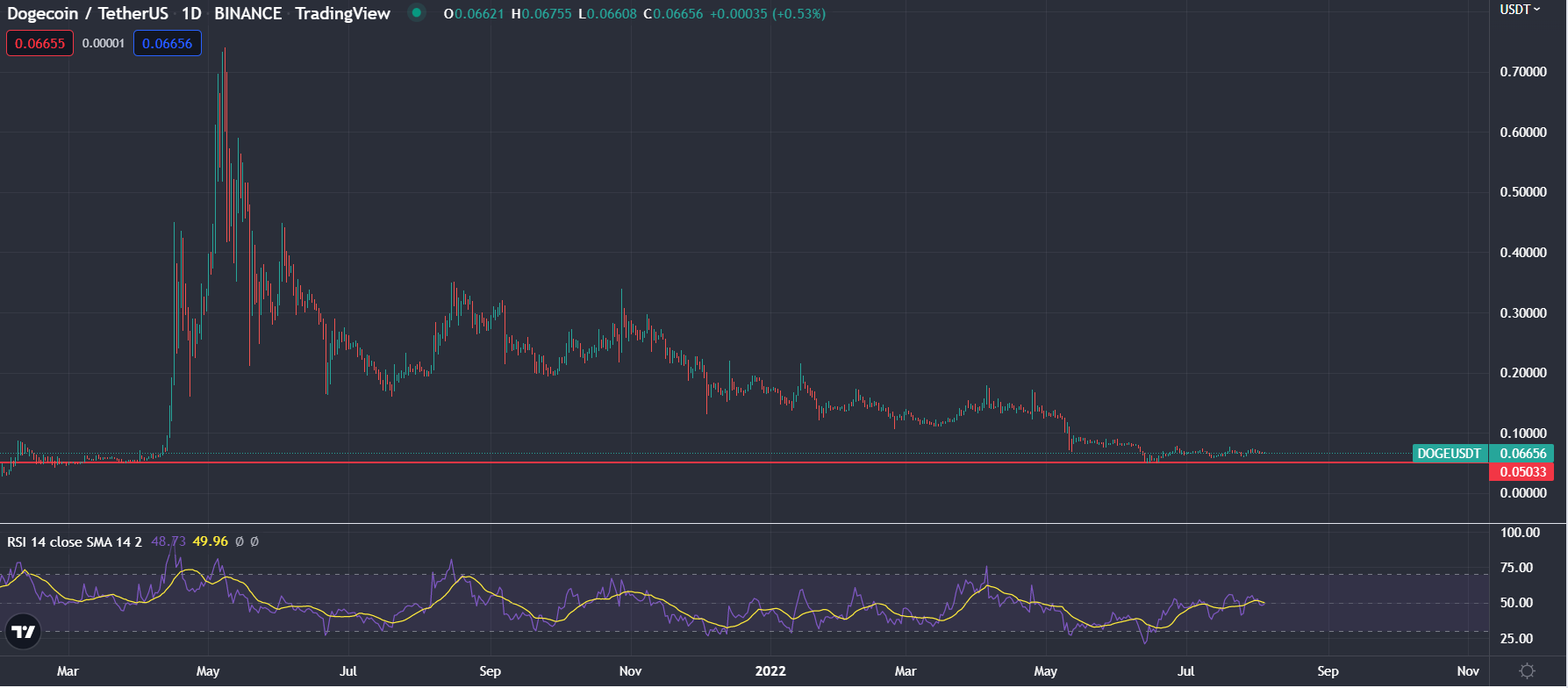This screenshot has width=1568, height=688.
Task: Click the red sell price 0.06655
Action: (x=40, y=43)
